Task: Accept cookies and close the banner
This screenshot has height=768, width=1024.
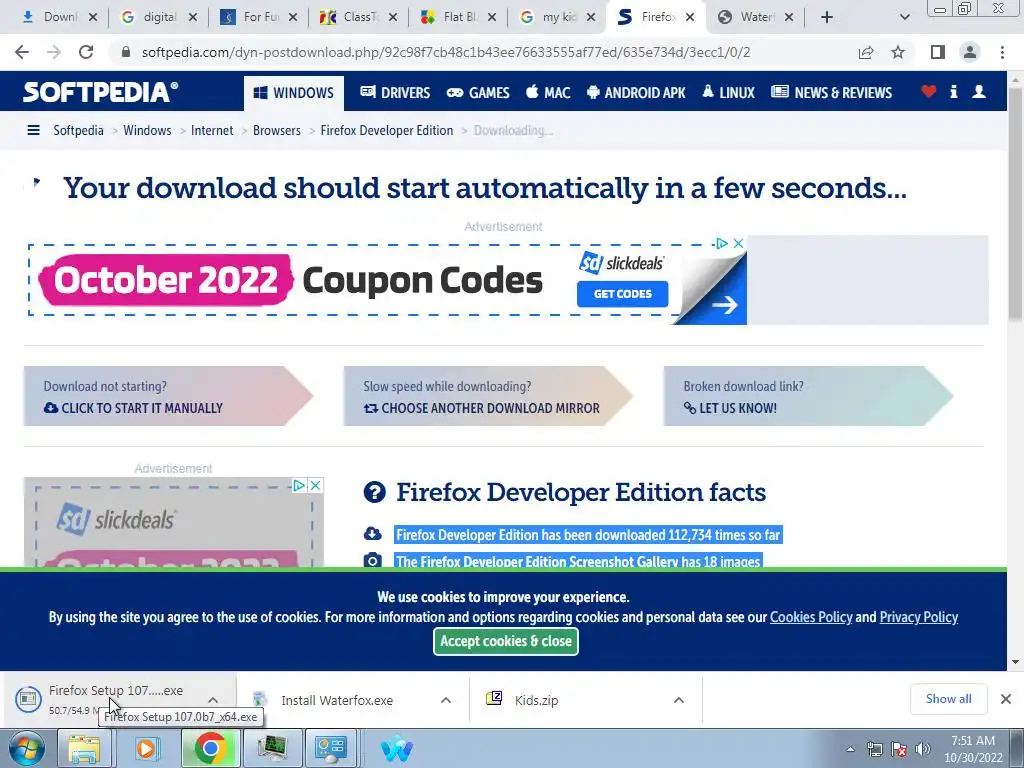Action: pyautogui.click(x=505, y=641)
